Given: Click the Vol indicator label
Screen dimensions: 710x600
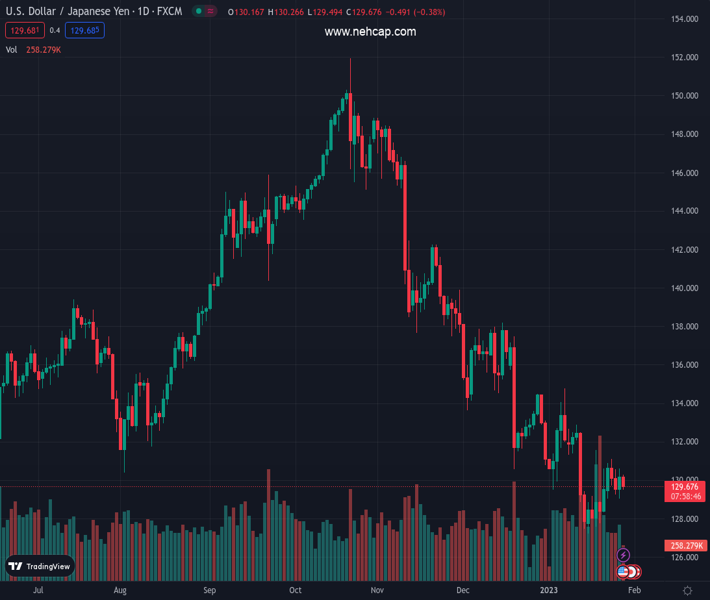Looking at the screenshot, I should click(x=12, y=49).
